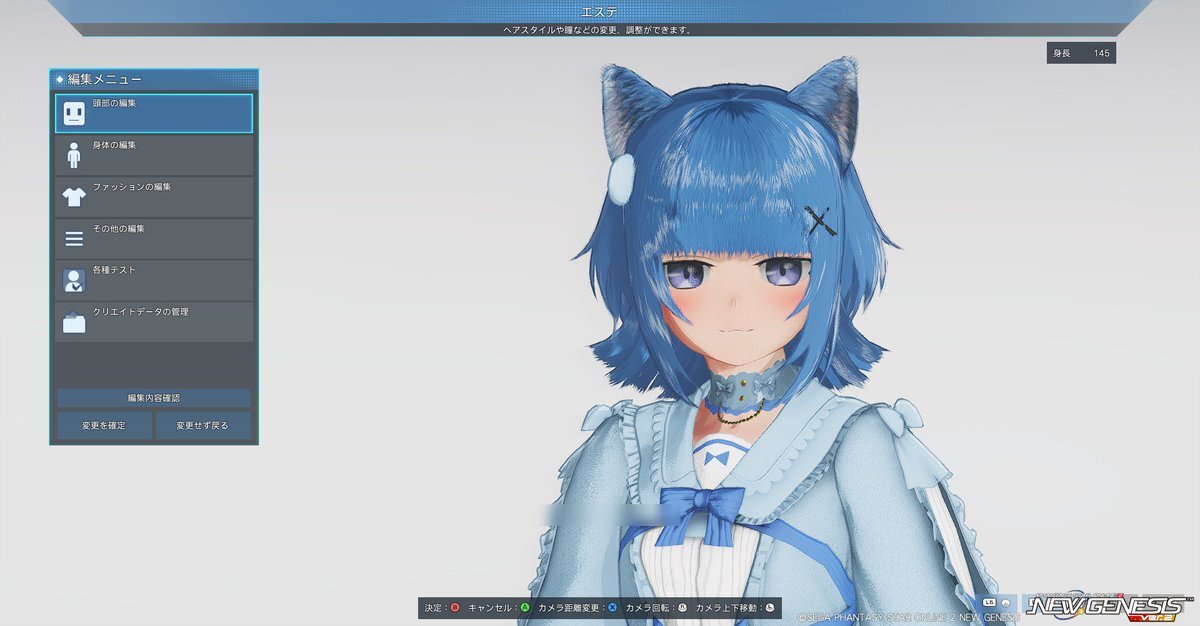Viewport: 1200px width, 626px height.
Task: Click the stick icon beside カメラ回転
Action: pyautogui.click(x=682, y=607)
